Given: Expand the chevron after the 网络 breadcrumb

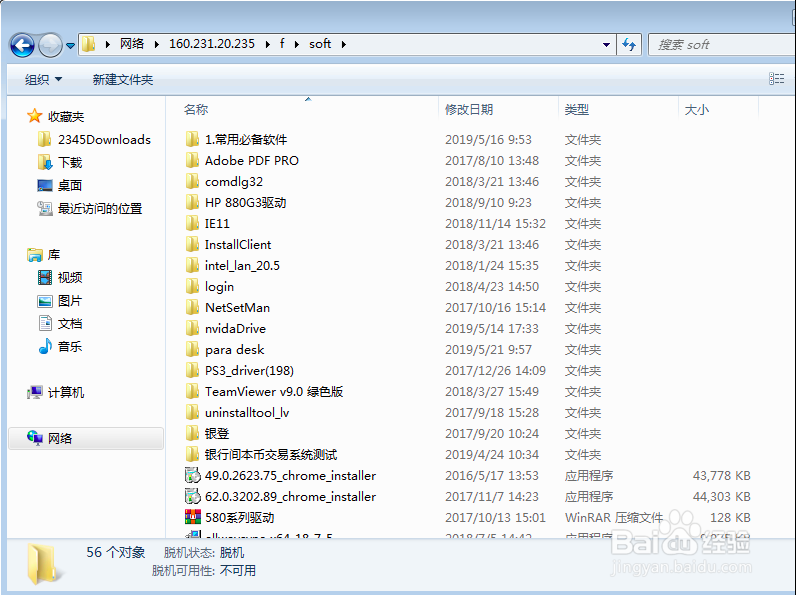Looking at the screenshot, I should coord(157,45).
